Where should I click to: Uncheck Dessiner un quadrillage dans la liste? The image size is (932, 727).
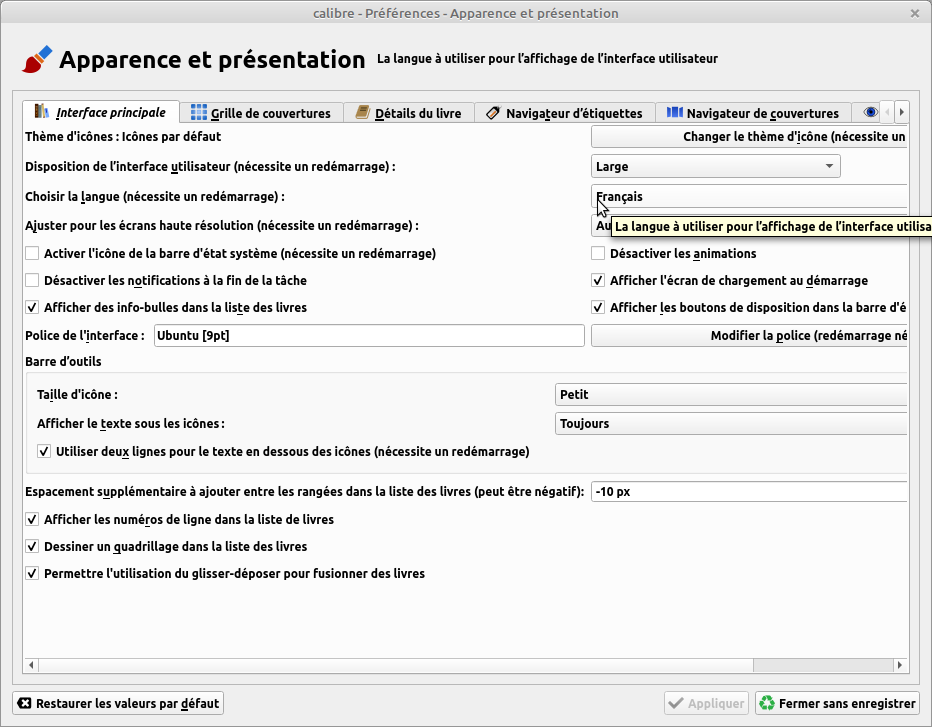[x=32, y=546]
